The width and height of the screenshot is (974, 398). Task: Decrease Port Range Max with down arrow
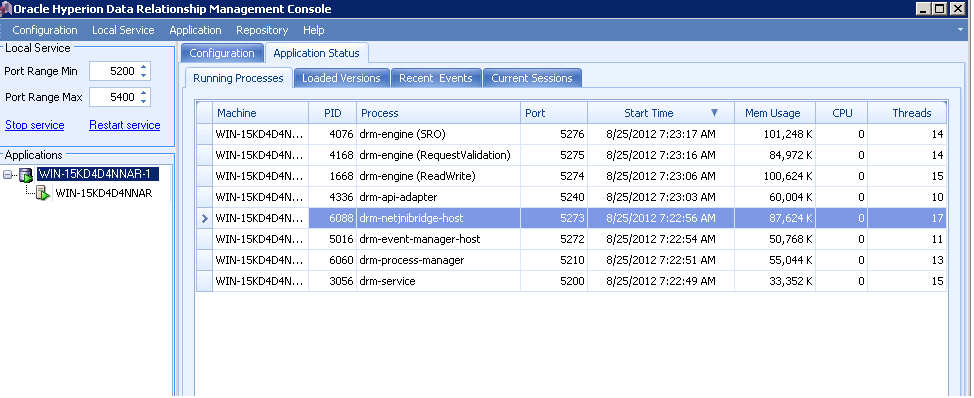(x=144, y=102)
